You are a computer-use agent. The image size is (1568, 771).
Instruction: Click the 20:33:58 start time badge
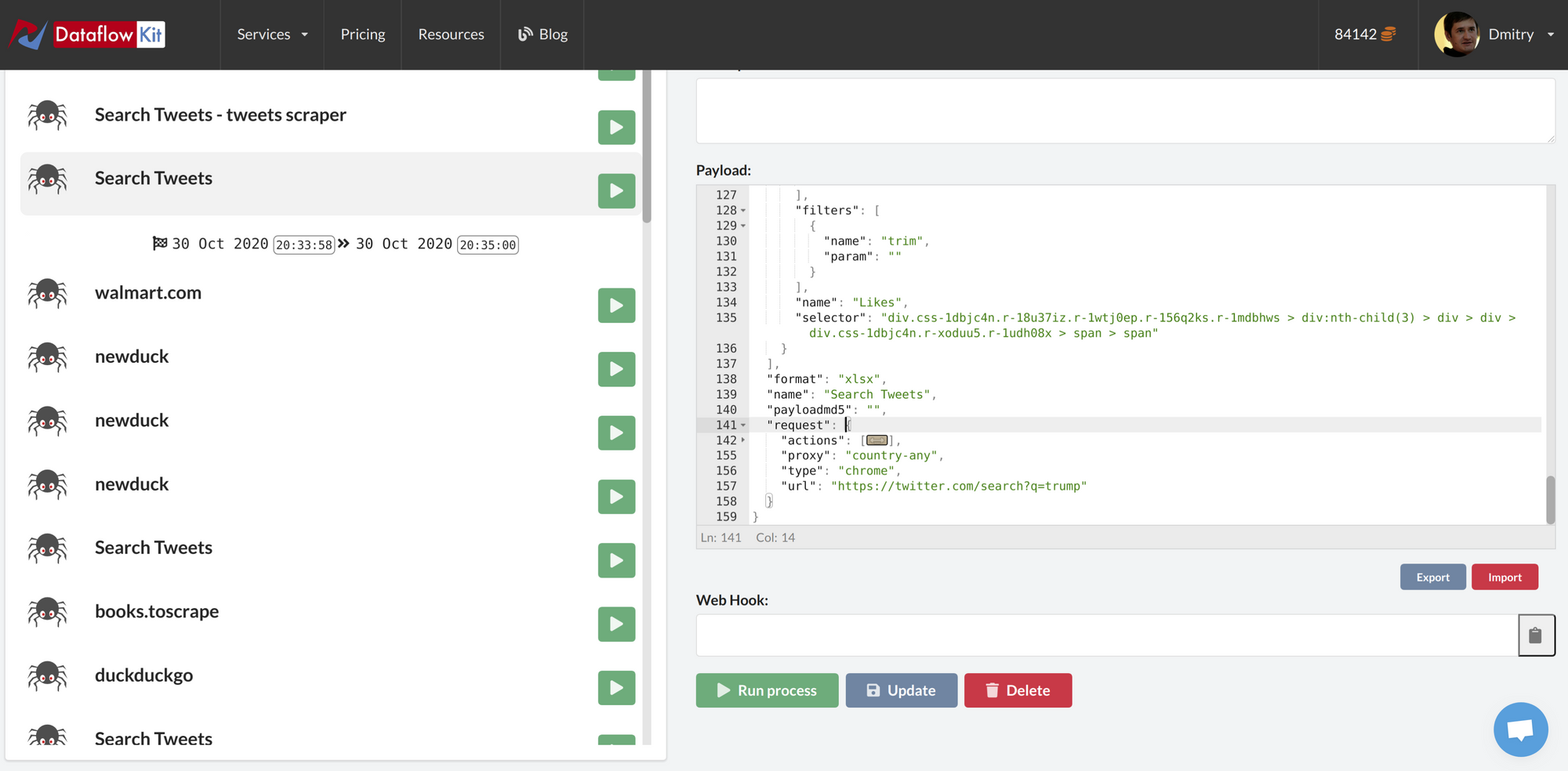click(x=304, y=244)
